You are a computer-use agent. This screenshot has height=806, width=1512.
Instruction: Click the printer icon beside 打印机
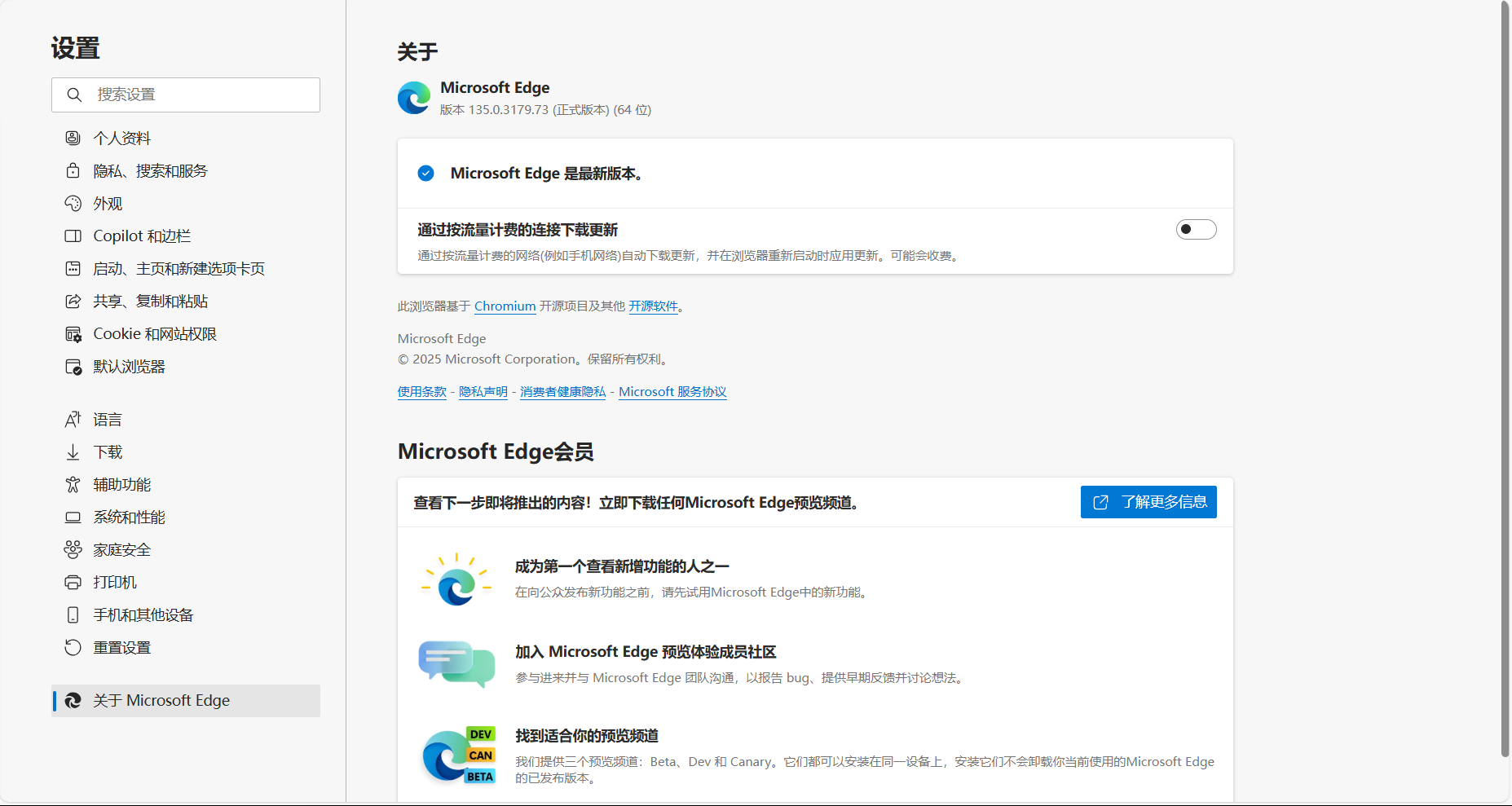73,582
